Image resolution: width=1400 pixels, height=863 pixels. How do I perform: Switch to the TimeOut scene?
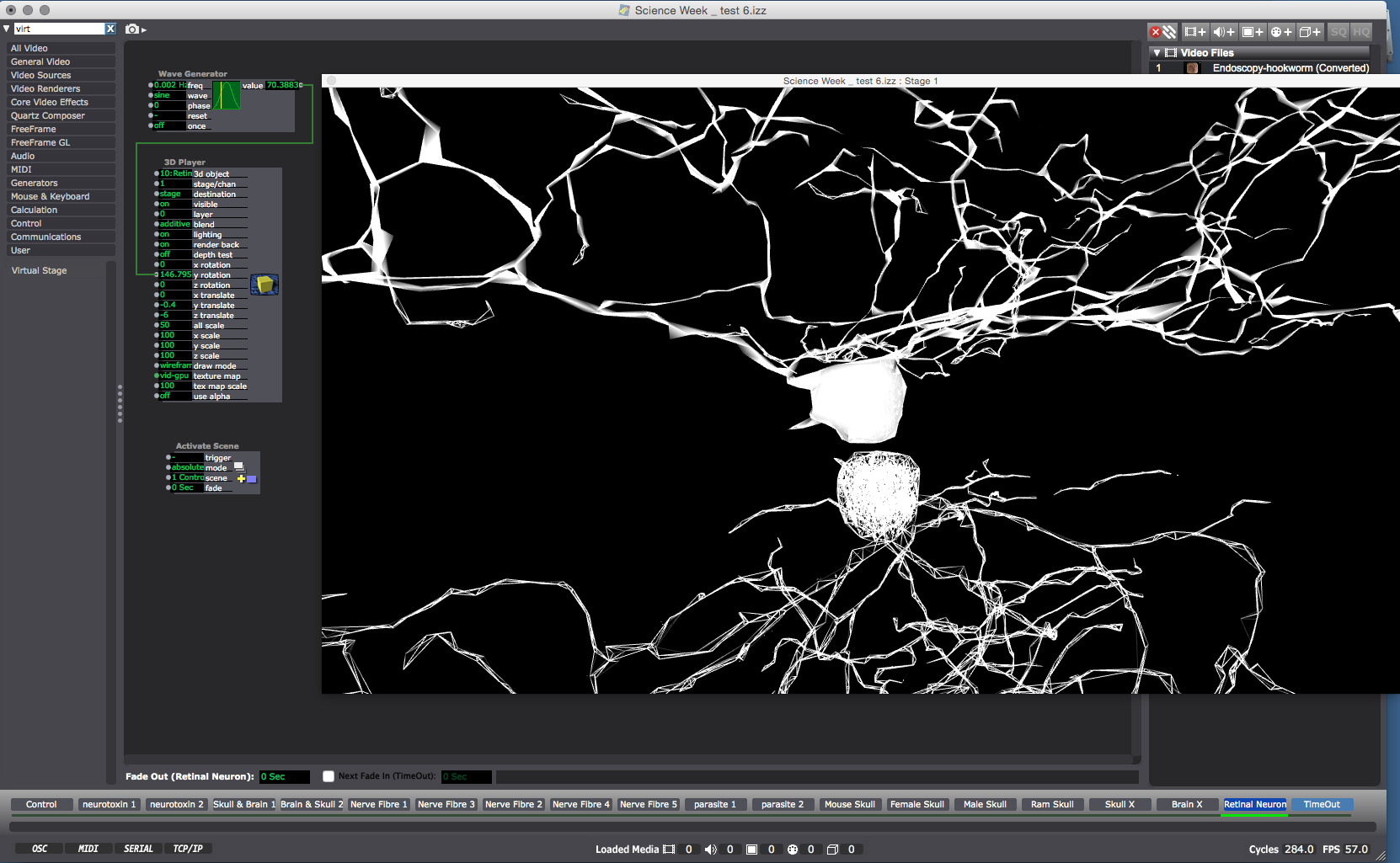point(1322,804)
